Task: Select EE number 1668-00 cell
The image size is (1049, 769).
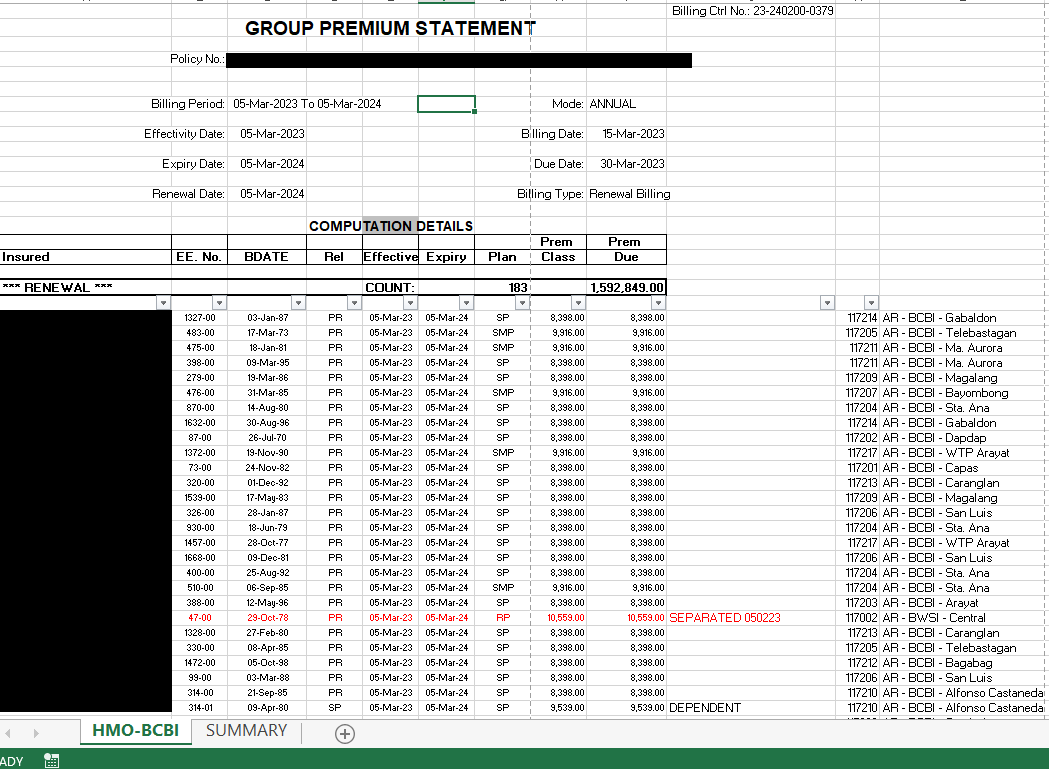Action: (x=200, y=558)
